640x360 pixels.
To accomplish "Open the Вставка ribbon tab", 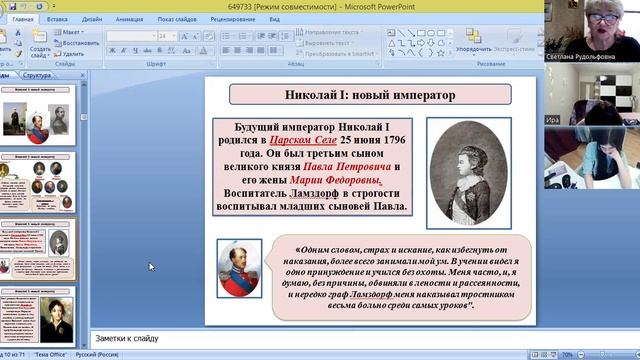I will coord(57,19).
